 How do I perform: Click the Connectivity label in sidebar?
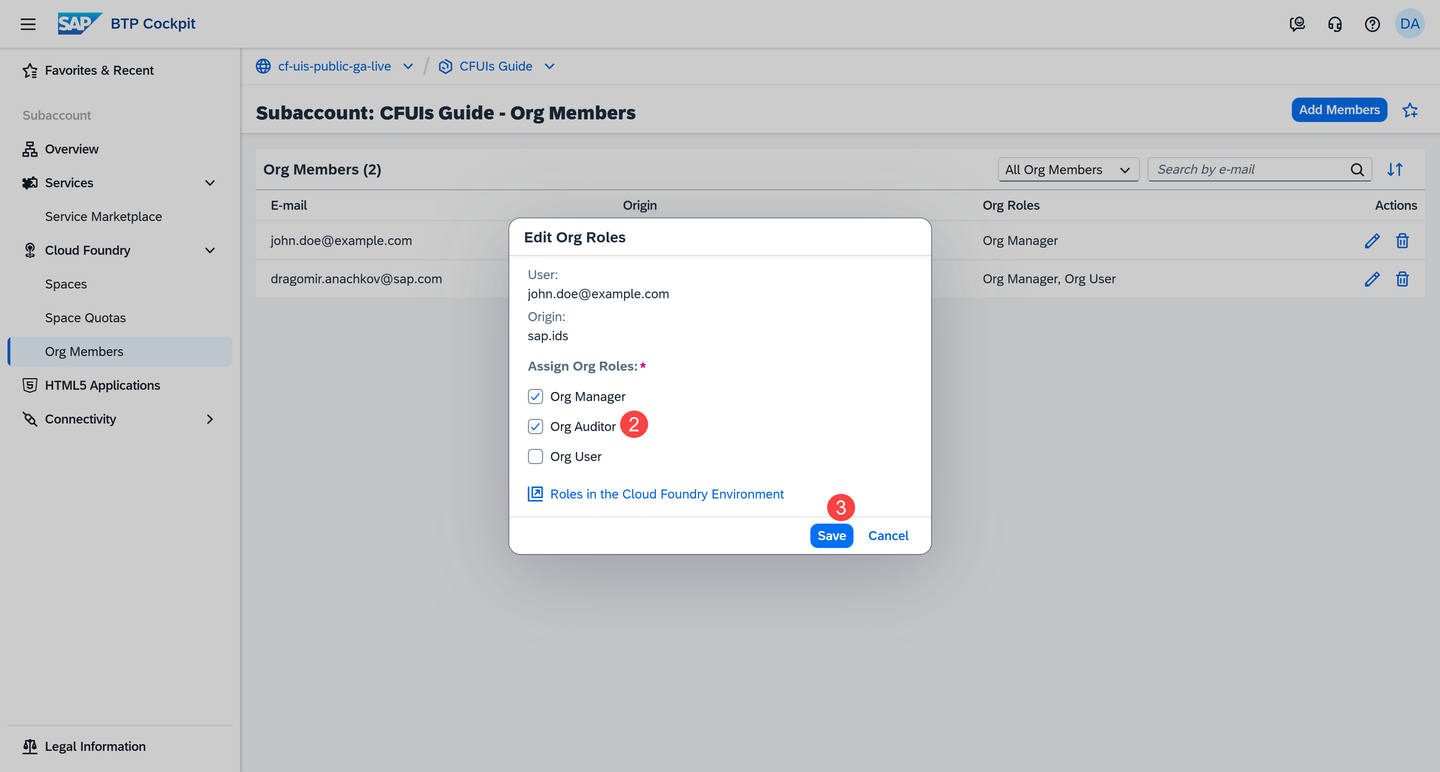81,419
